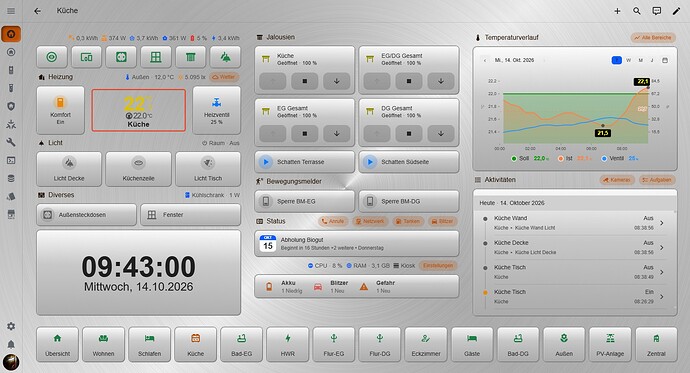
Task: Select the orange home icon in sidebar
Action: [11, 34]
